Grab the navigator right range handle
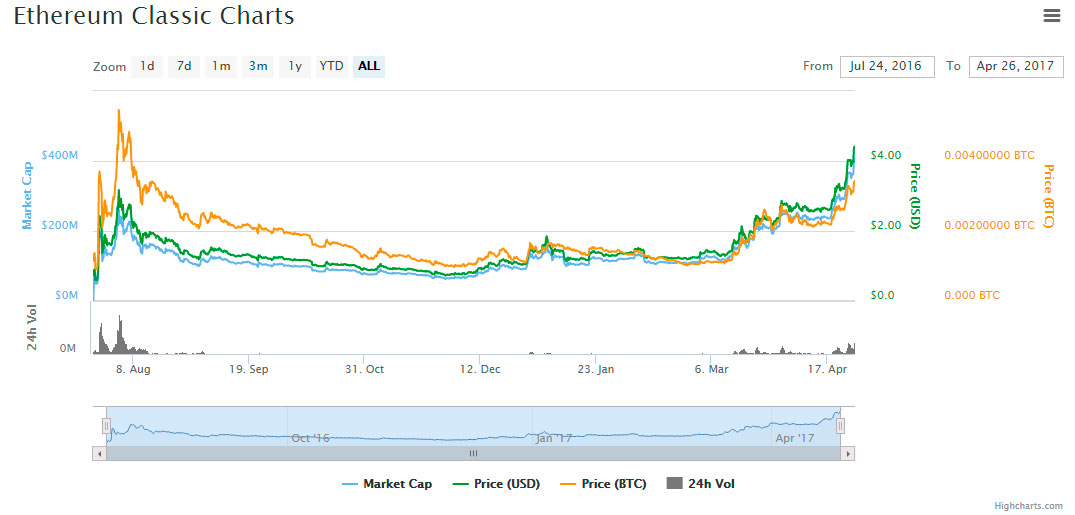1075x515 pixels. click(840, 426)
